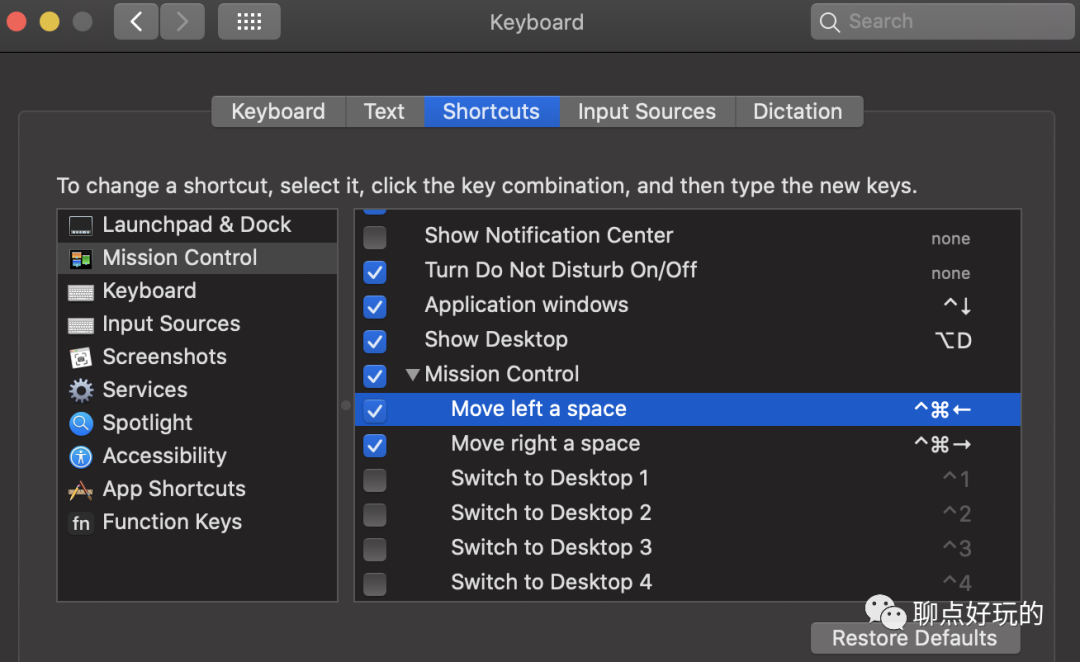
Task: Uncheck Move left a space
Action: tap(375, 411)
